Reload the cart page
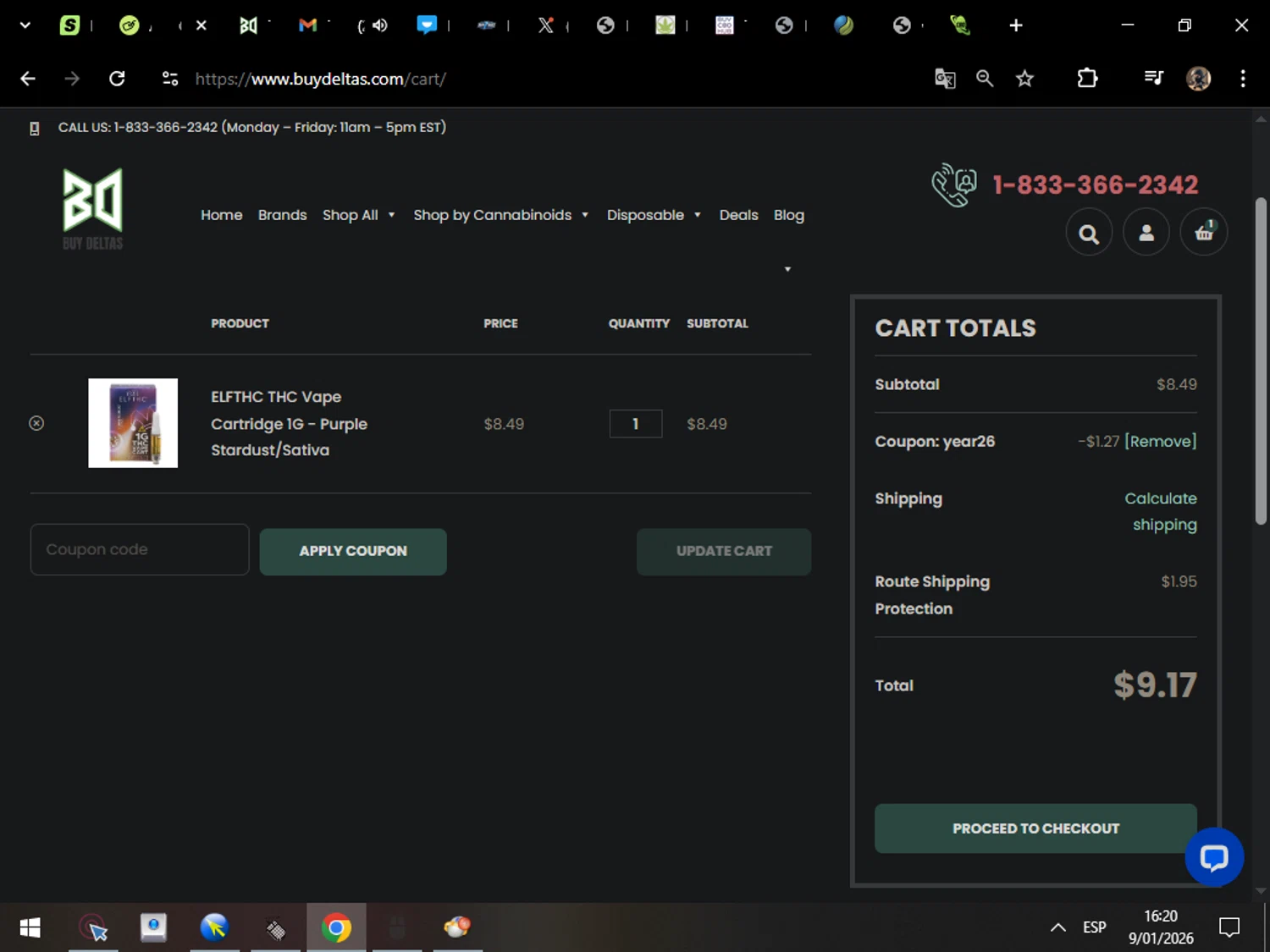The width and height of the screenshot is (1270, 952). 117,79
